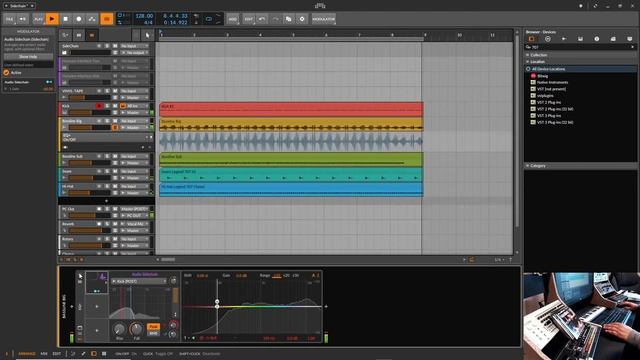Select the Sidechain project tab
Image resolution: width=640 pixels, height=360 pixels.
pyautogui.click(x=19, y=6)
